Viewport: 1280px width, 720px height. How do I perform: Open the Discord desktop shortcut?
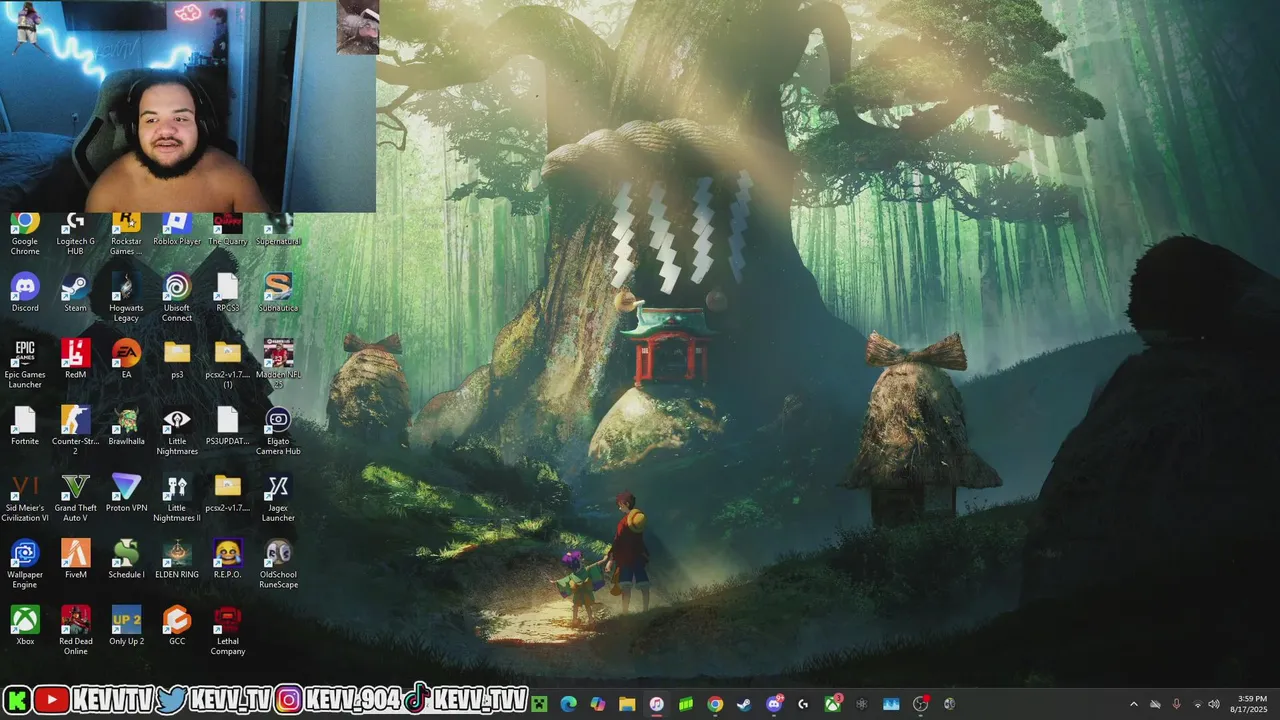click(x=25, y=292)
